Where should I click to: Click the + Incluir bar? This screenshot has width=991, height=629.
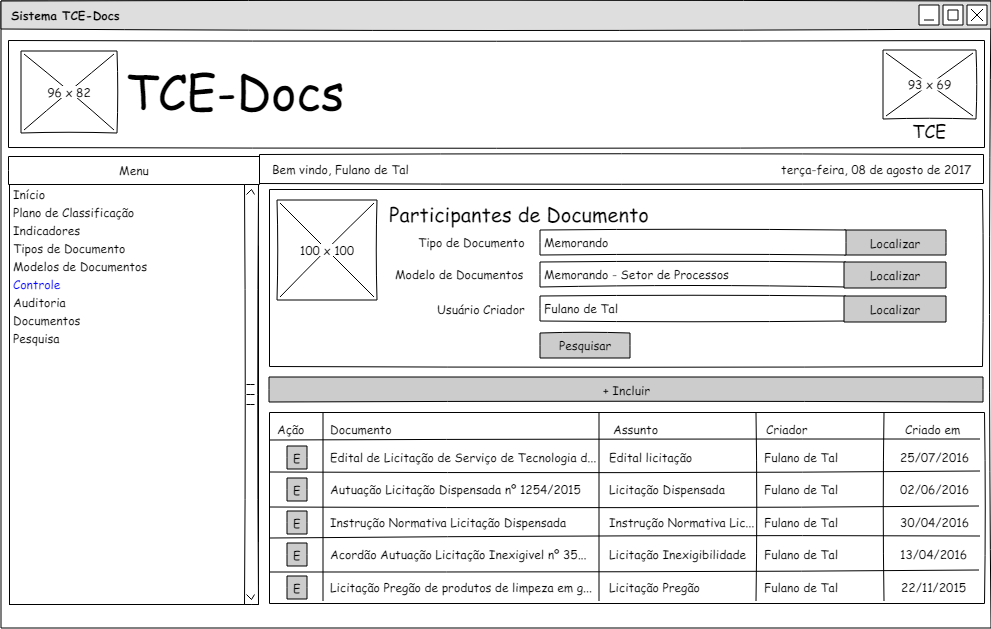(626, 390)
